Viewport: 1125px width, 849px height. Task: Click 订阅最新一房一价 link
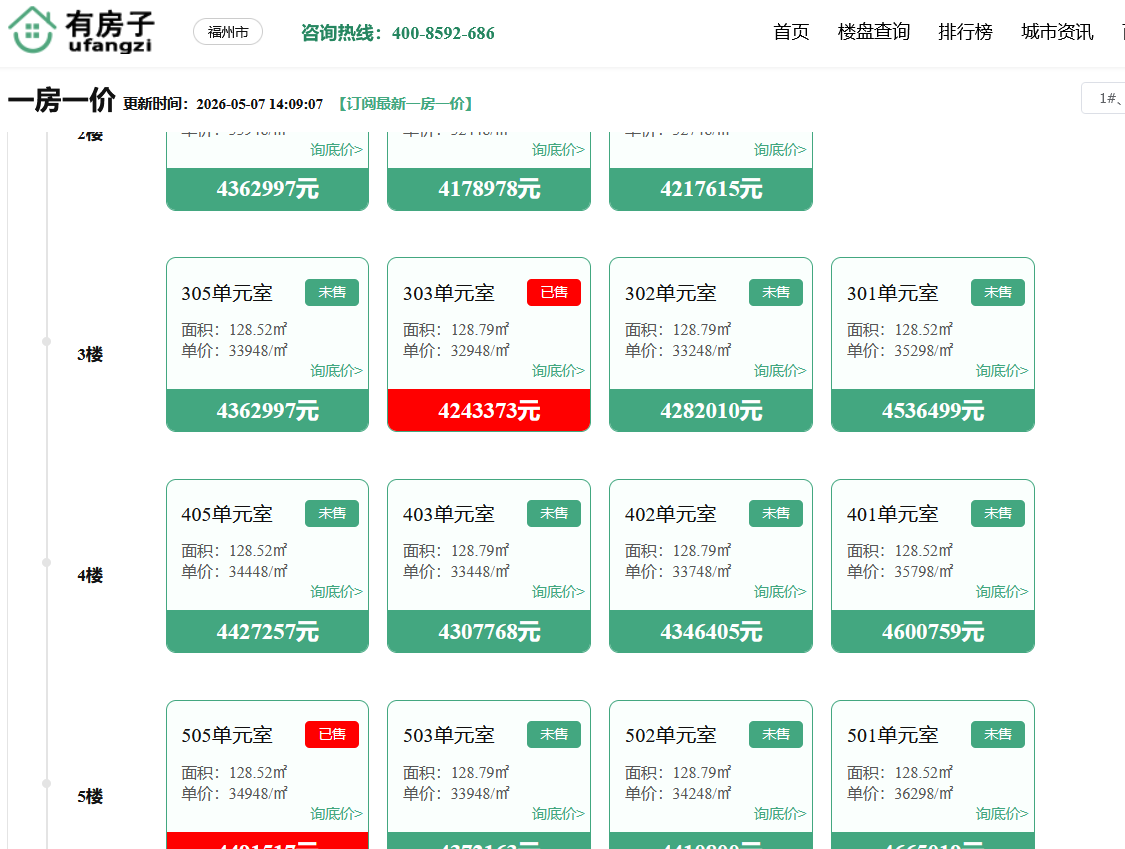(405, 104)
